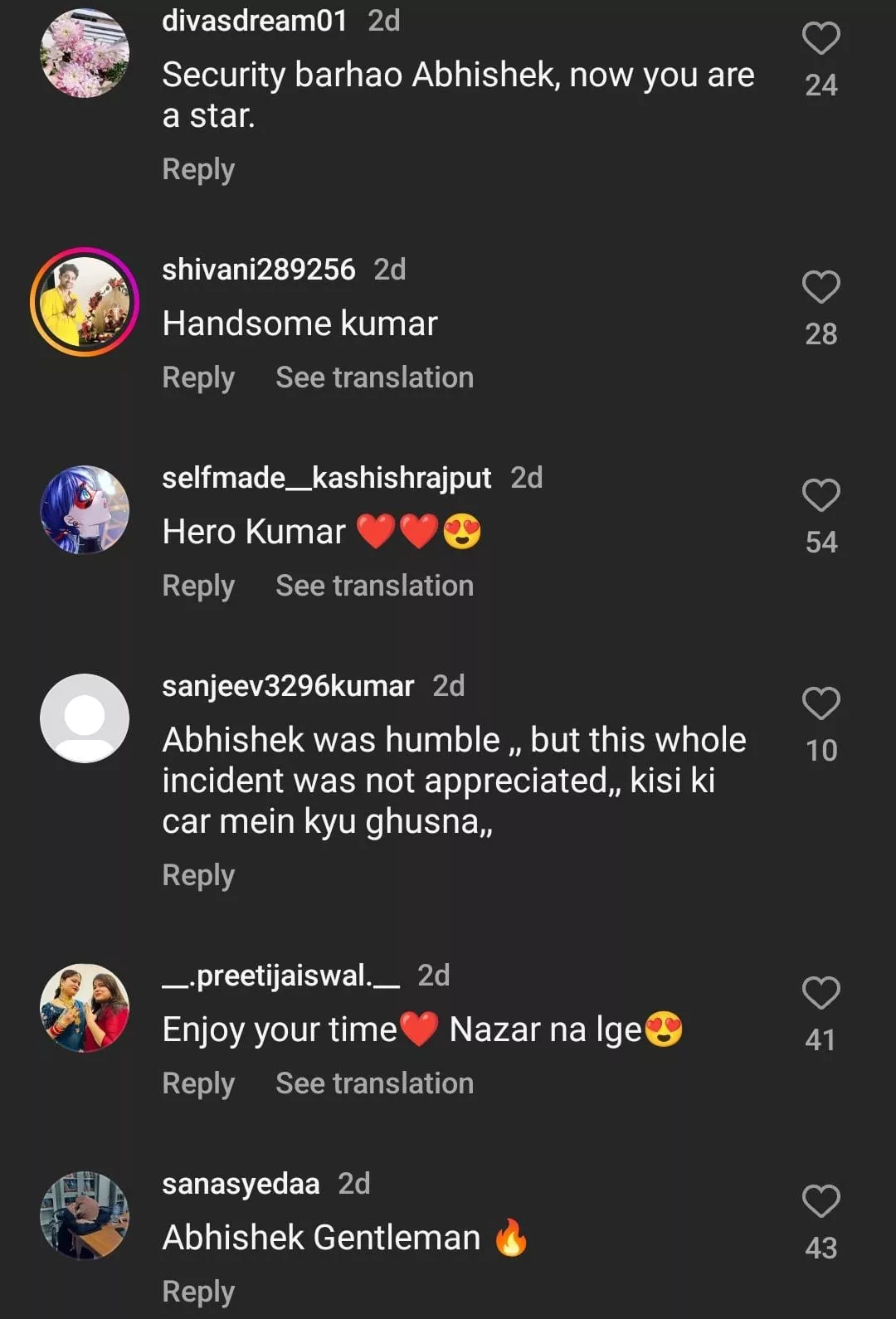896x1319 pixels.
Task: See translation of 'Hero Kumar' comment
Action: coord(374,586)
